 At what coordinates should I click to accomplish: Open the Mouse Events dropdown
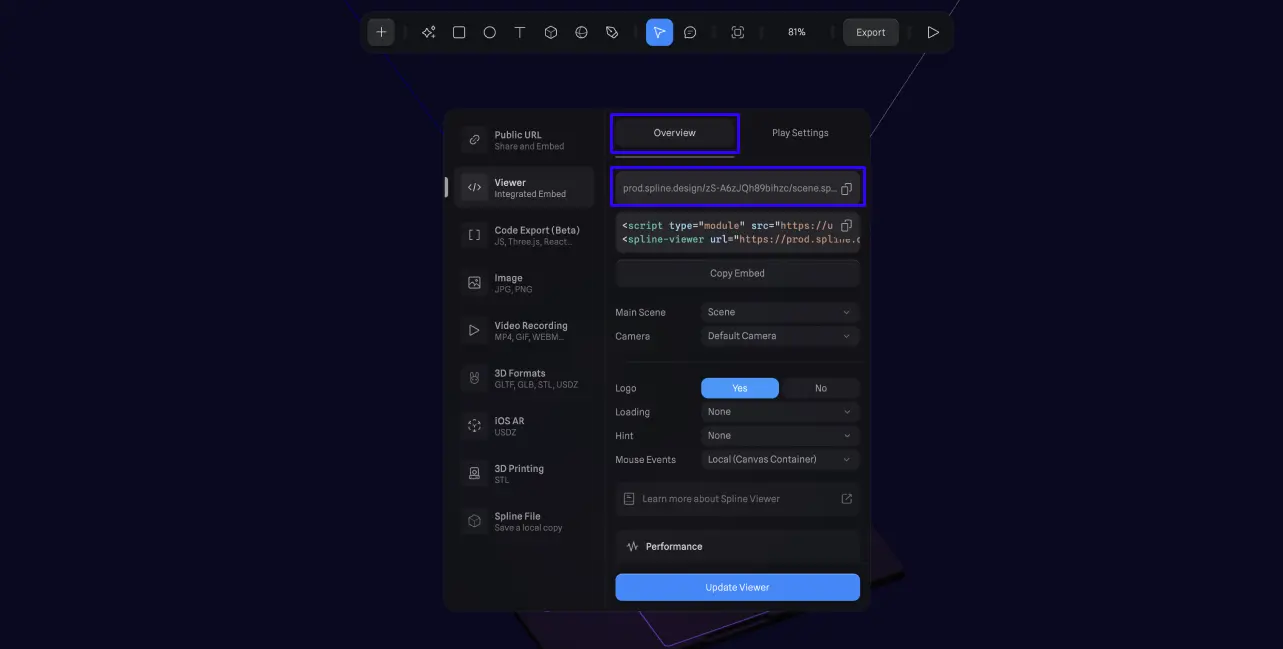click(x=779, y=459)
